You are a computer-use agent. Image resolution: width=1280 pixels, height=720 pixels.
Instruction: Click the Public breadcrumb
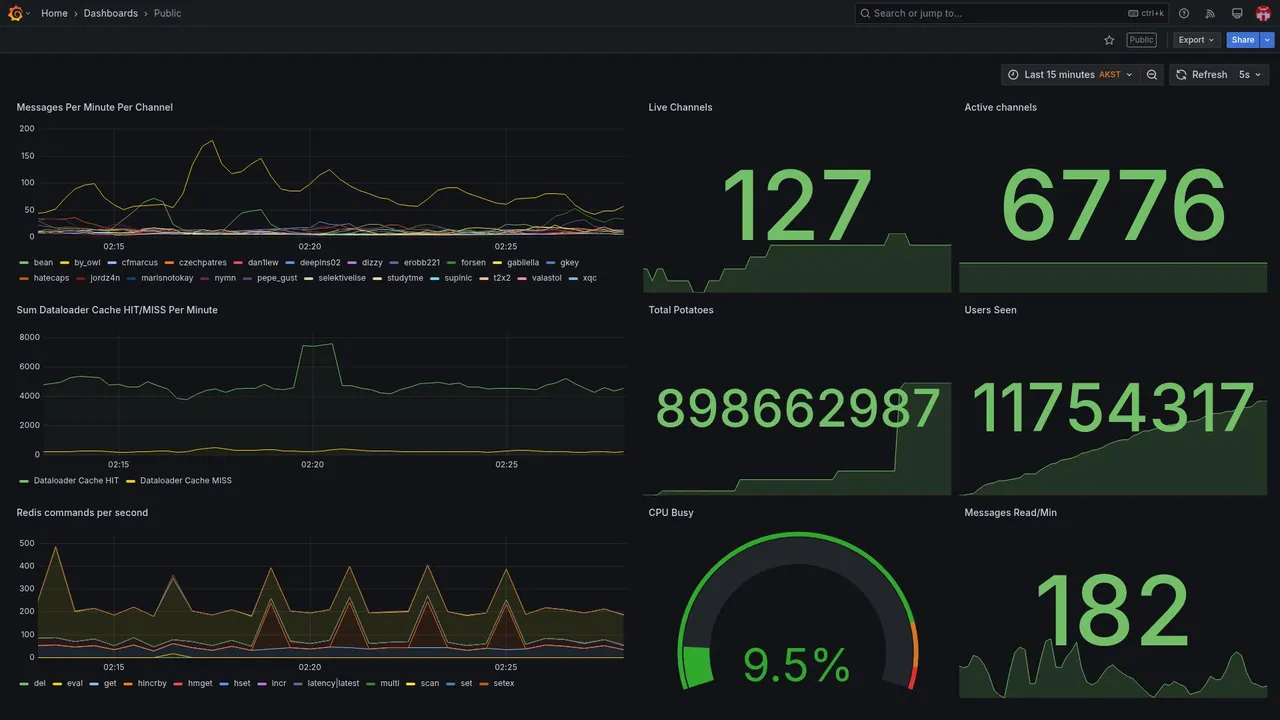(168, 13)
